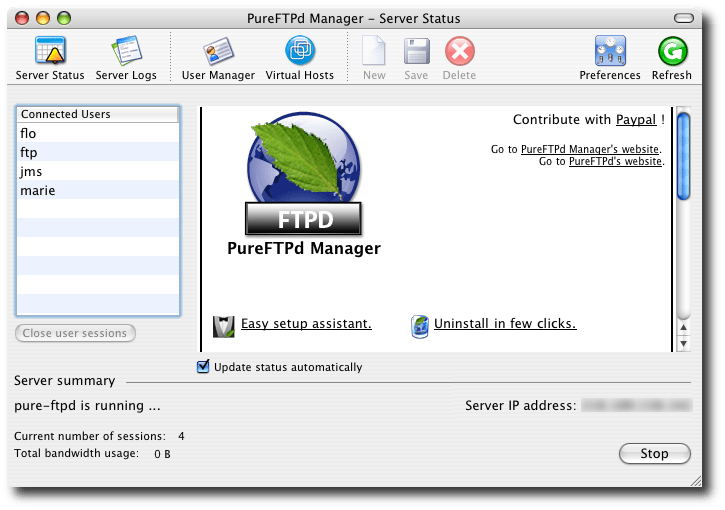Open the Server Logs toolbar icon
This screenshot has height=510, width=725.
point(126,51)
